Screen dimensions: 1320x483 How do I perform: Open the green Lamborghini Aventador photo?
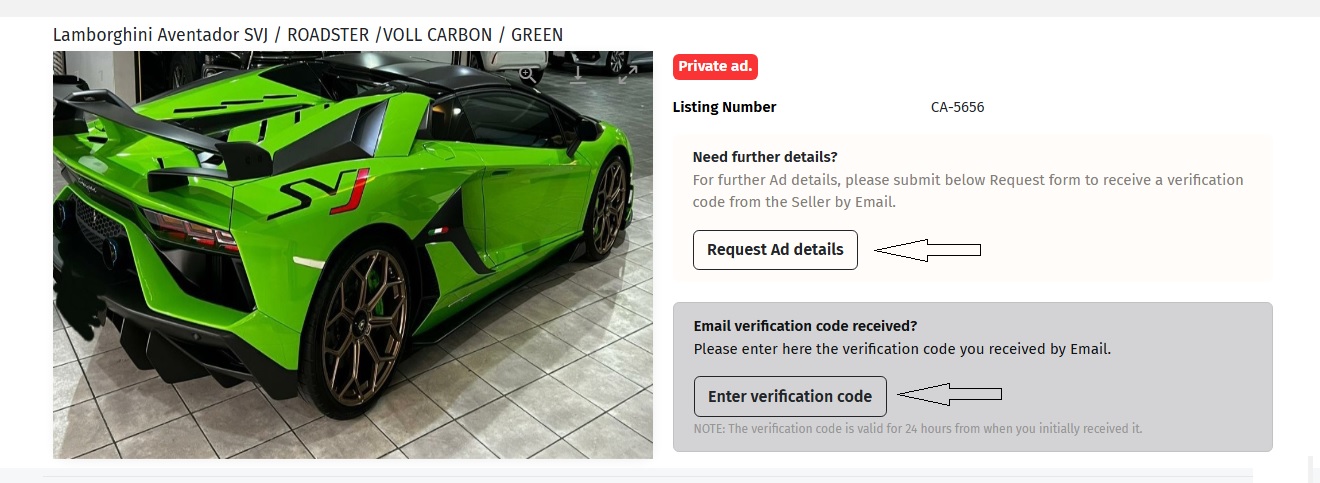tap(353, 255)
